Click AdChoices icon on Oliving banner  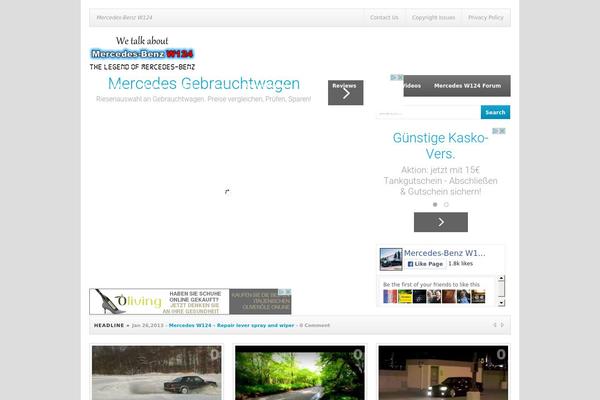point(281,292)
